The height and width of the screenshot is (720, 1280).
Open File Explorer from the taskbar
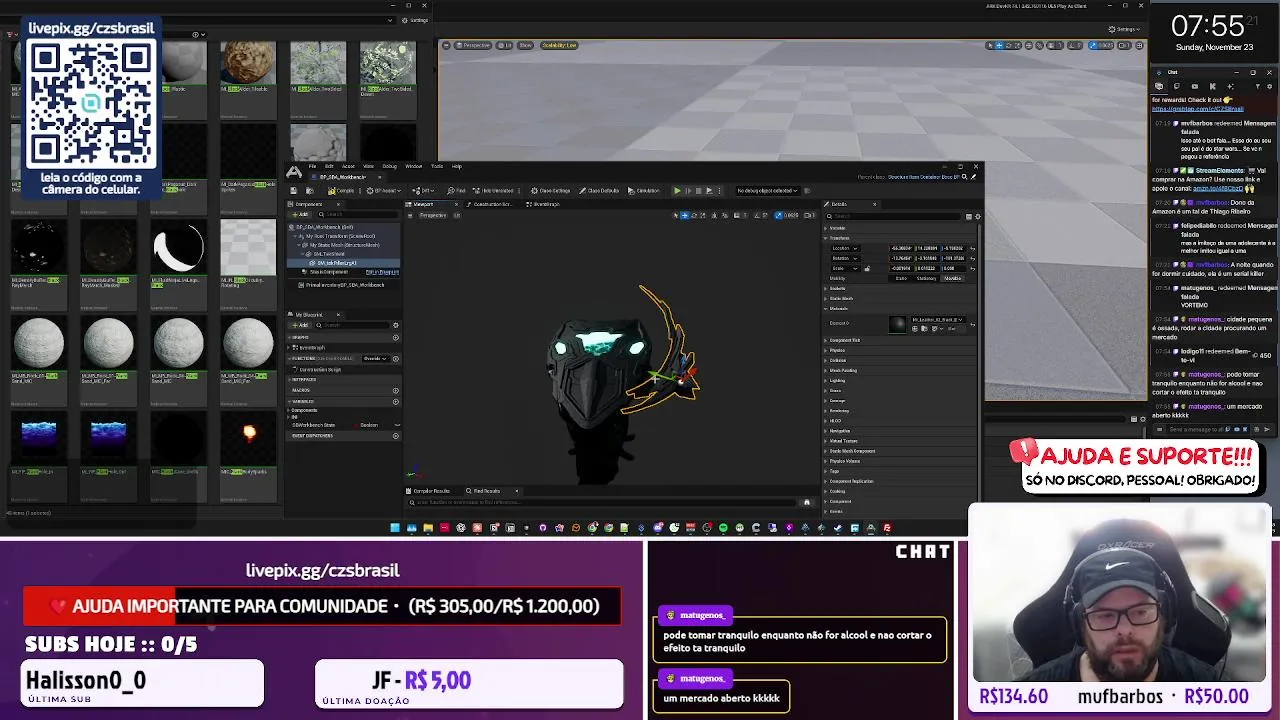428,528
